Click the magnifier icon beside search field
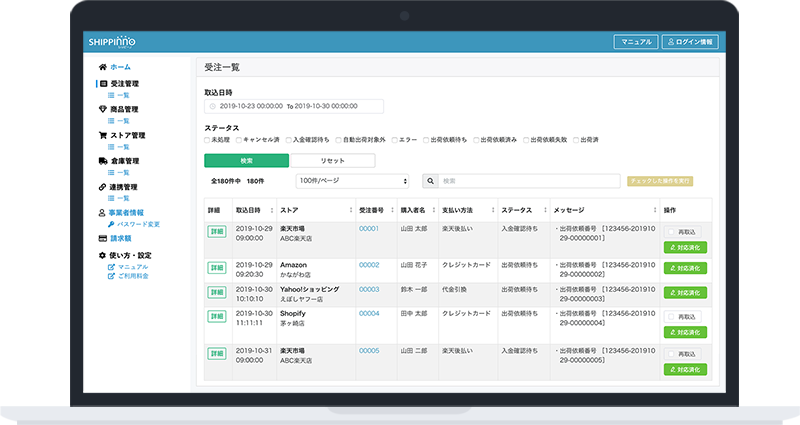The width and height of the screenshot is (800, 425). click(x=431, y=181)
